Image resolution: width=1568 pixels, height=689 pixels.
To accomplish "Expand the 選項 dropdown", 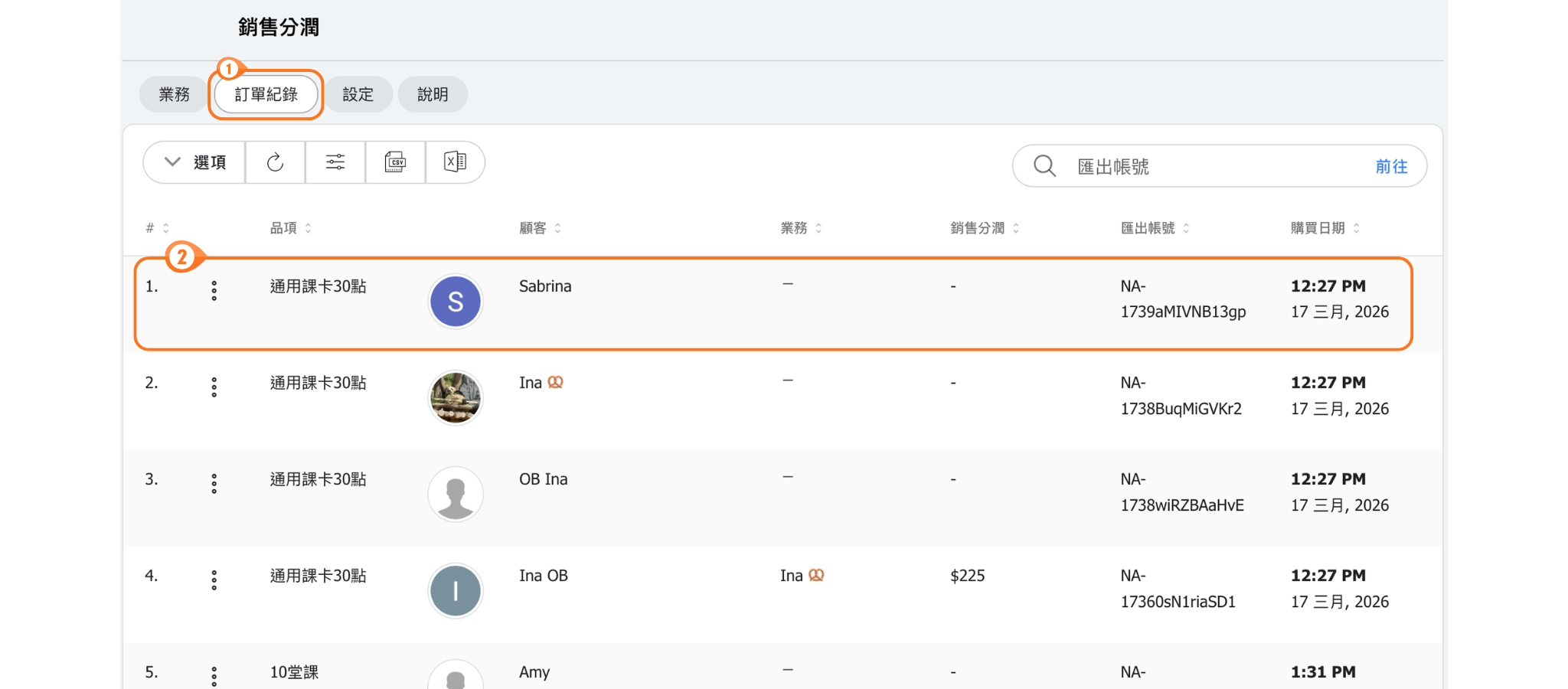I will click(195, 162).
